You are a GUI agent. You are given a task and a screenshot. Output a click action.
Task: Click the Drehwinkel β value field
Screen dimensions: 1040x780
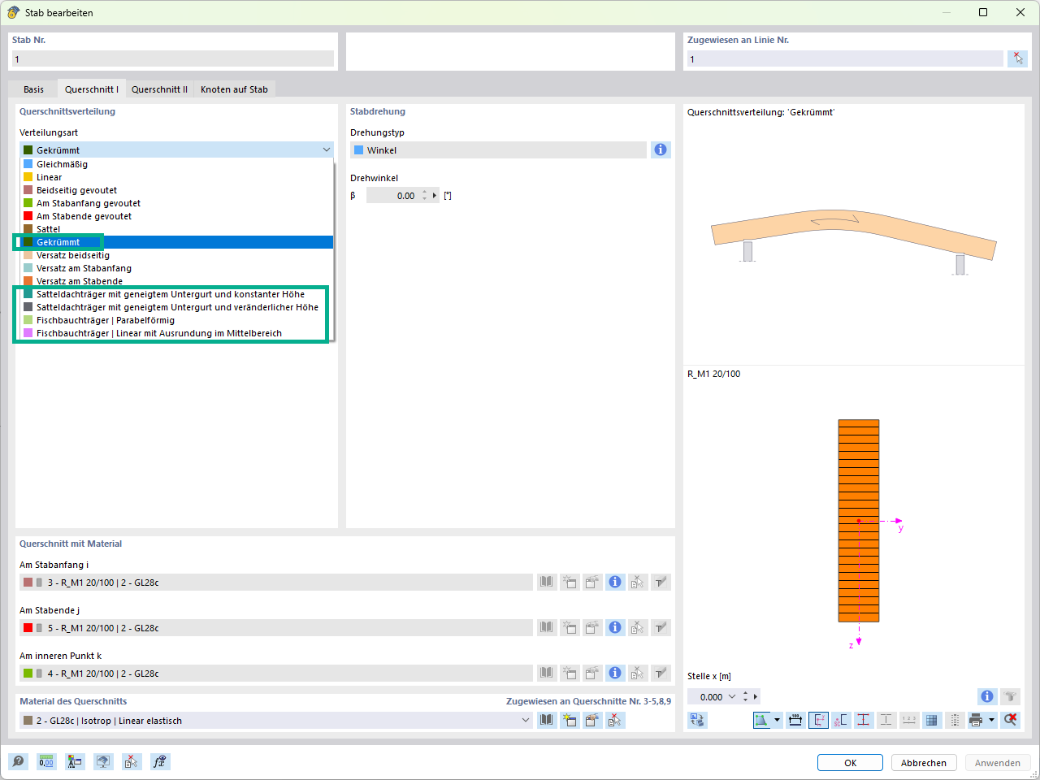395,196
